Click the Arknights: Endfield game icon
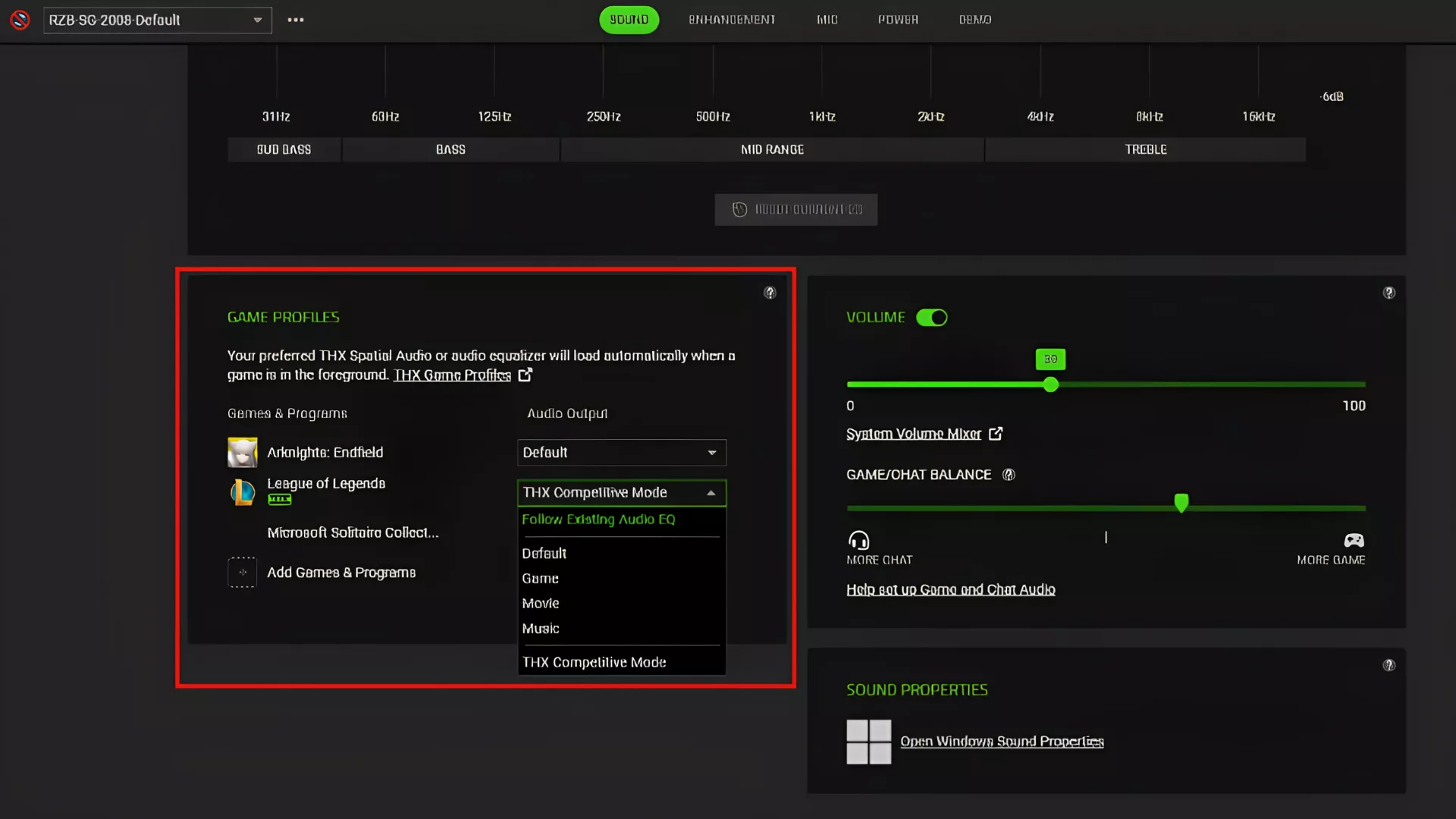Image resolution: width=1456 pixels, height=819 pixels. (243, 453)
